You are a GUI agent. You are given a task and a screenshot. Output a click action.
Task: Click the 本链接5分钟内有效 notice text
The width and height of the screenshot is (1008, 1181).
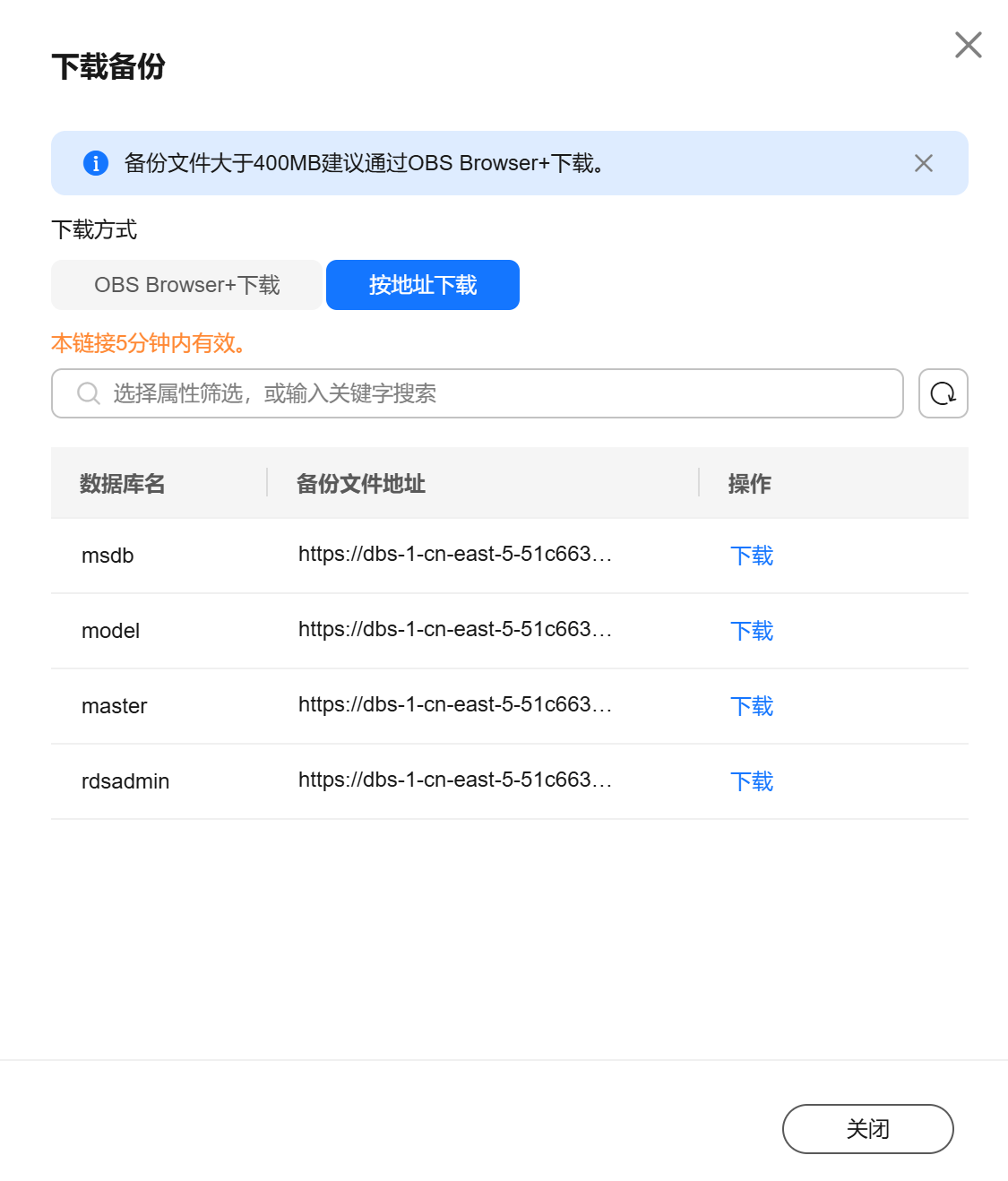point(149,343)
